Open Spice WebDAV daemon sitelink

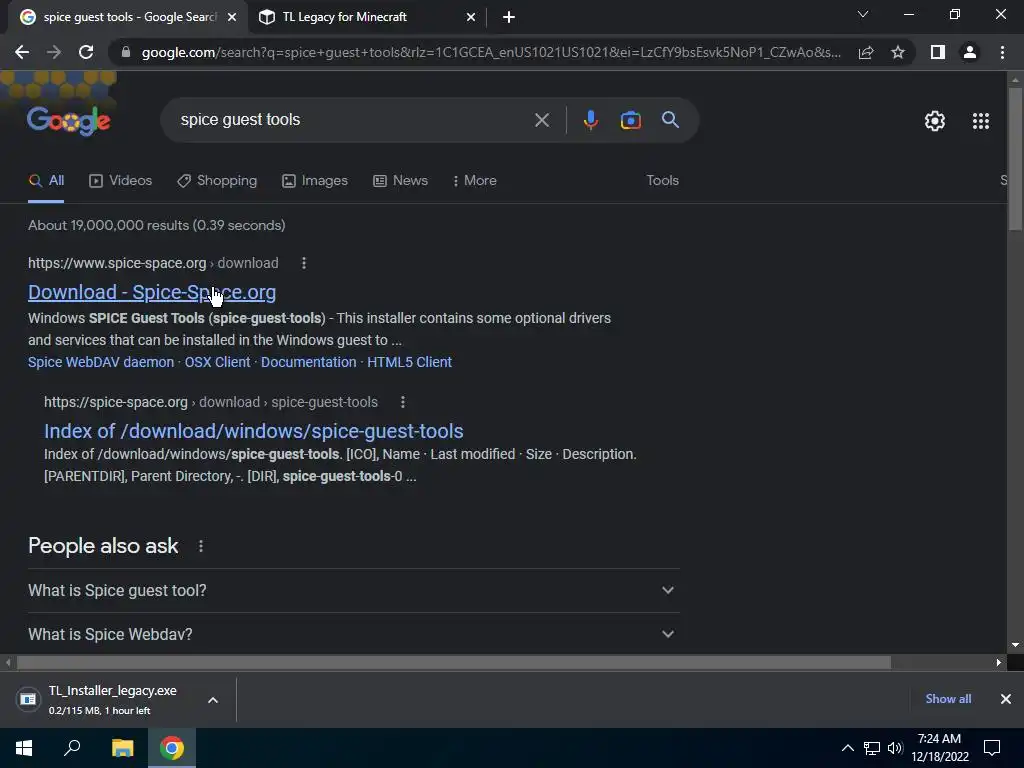tap(101, 362)
